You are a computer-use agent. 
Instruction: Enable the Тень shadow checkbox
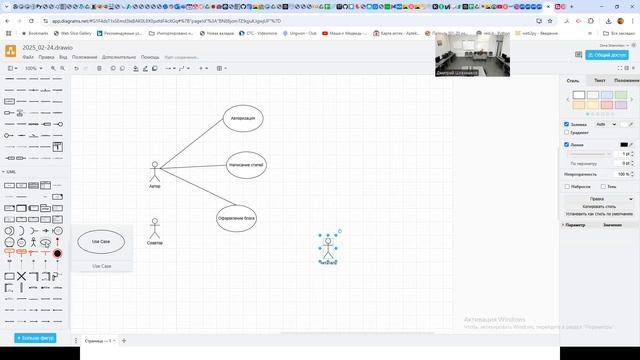click(603, 187)
